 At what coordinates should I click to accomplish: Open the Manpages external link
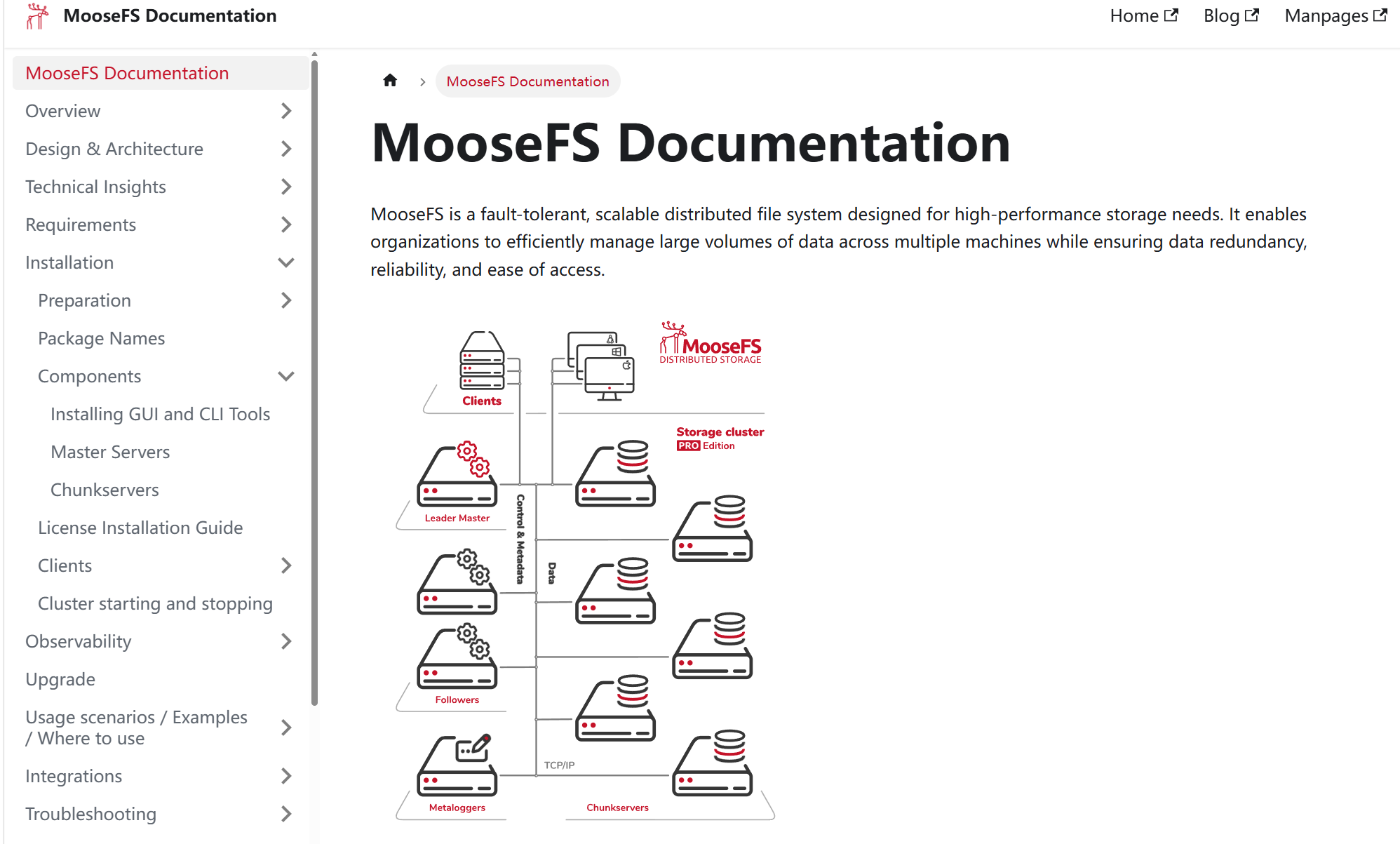point(1335,15)
